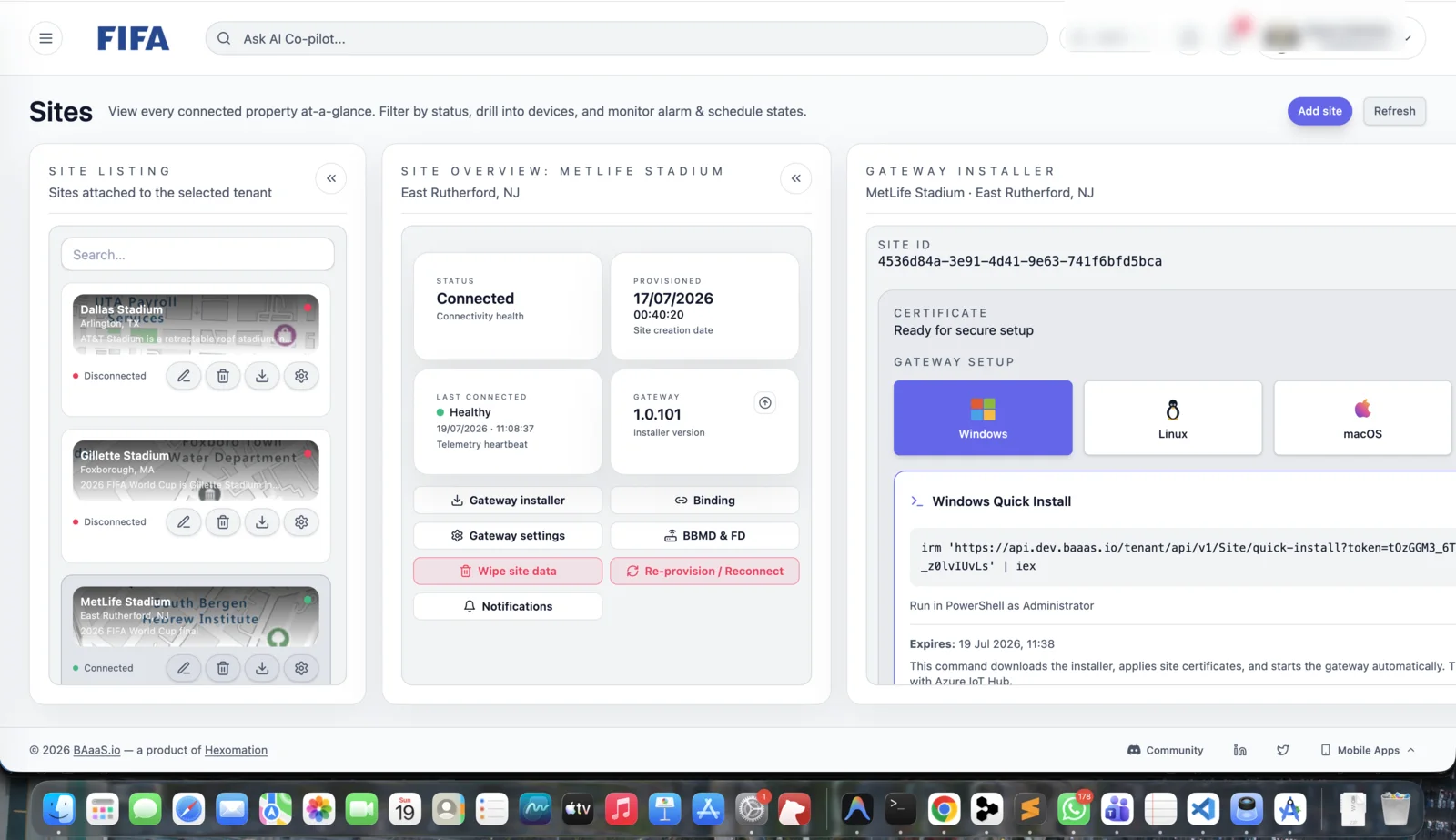Click the provisioned date 17/07/2026

[x=673, y=299]
